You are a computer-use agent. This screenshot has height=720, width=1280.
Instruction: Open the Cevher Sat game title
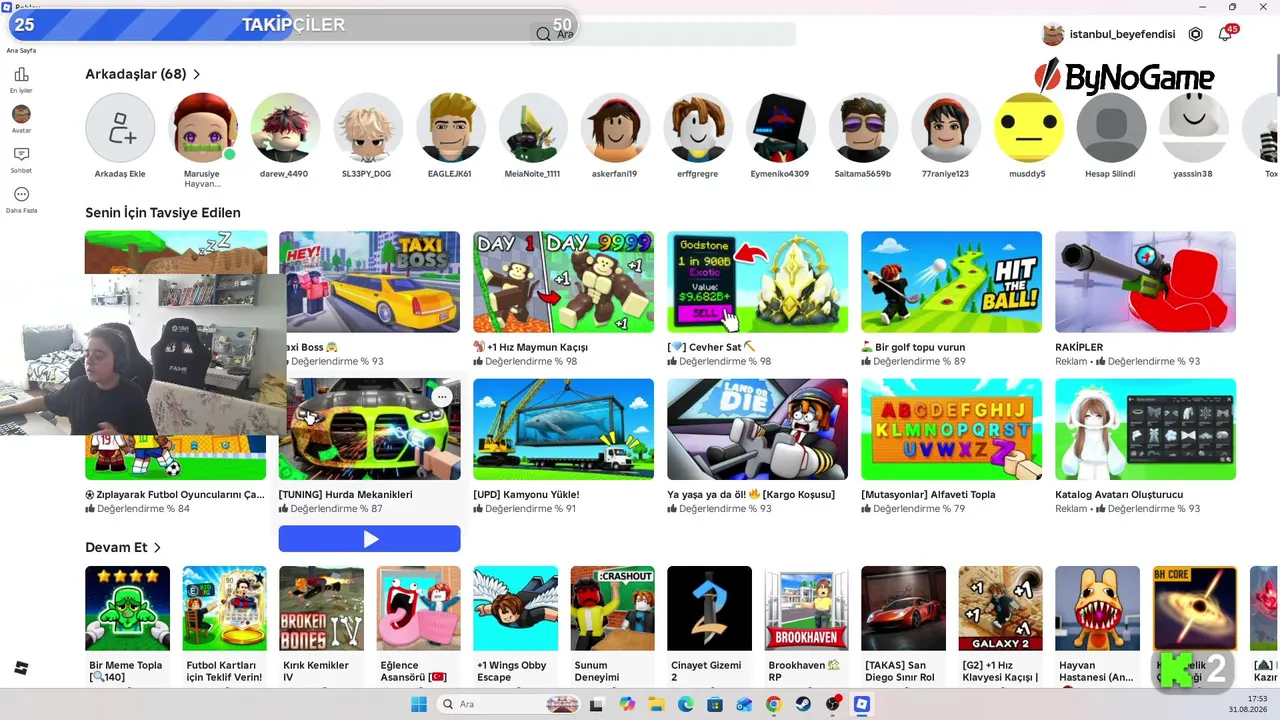[x=711, y=347]
